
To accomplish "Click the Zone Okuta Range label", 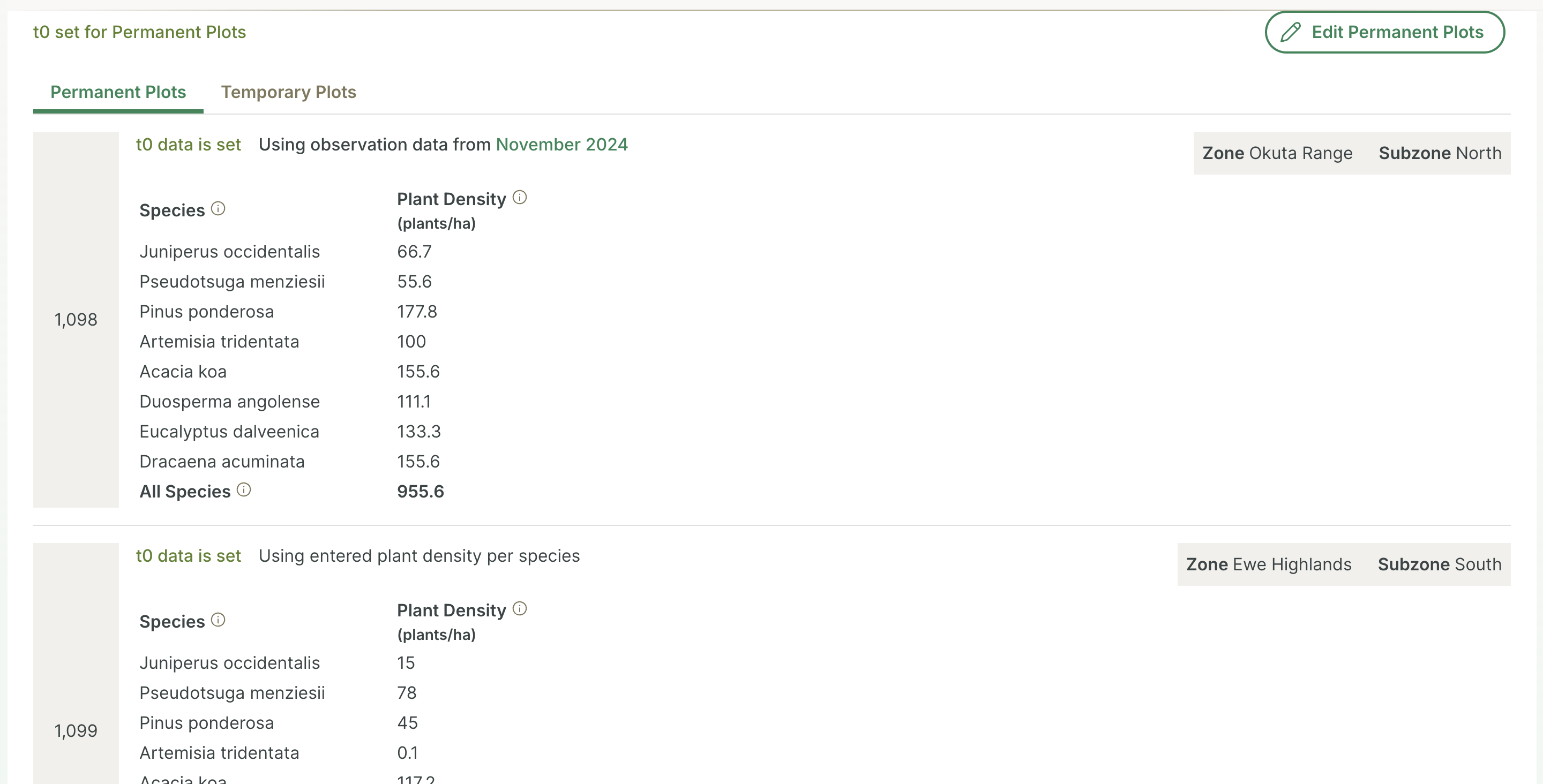I will 1277,153.
